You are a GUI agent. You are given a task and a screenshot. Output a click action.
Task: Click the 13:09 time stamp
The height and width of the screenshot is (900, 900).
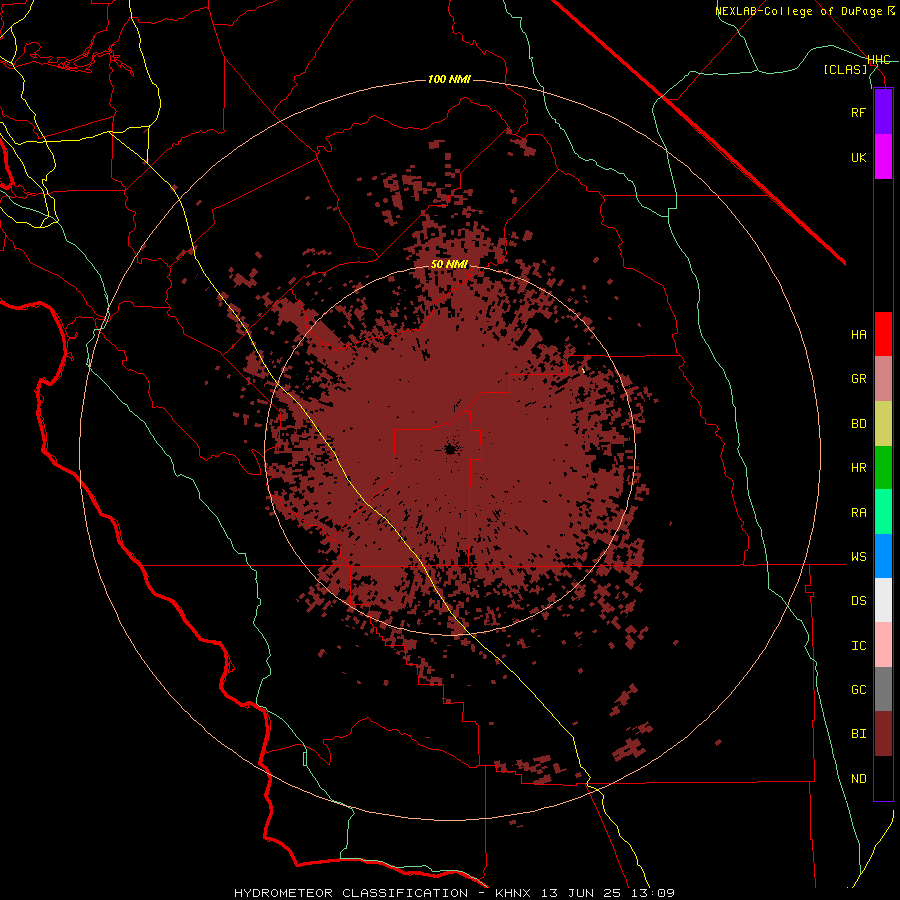653,893
